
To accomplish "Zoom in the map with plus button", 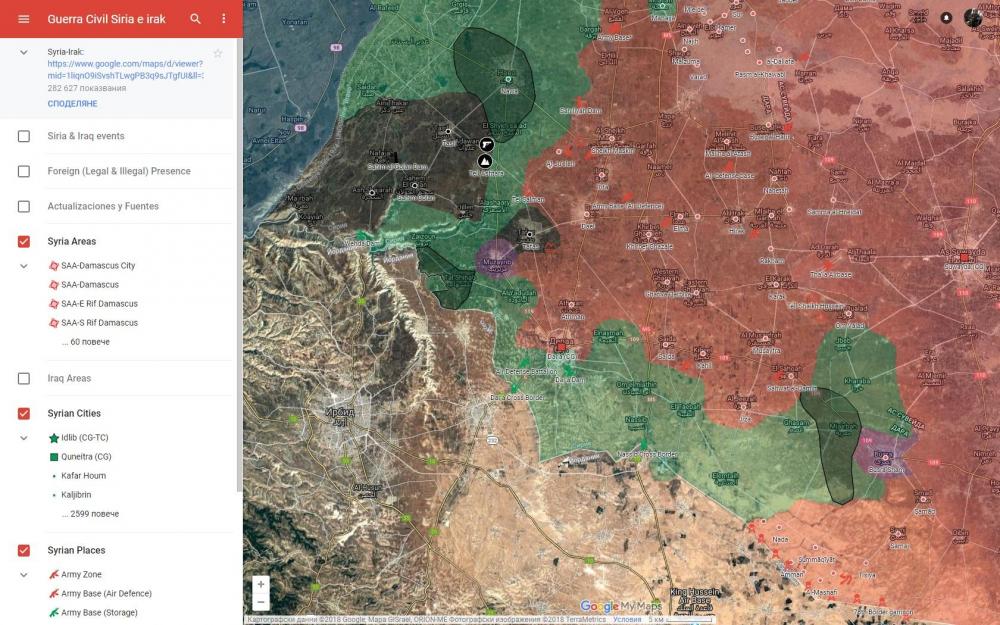I will click(261, 584).
